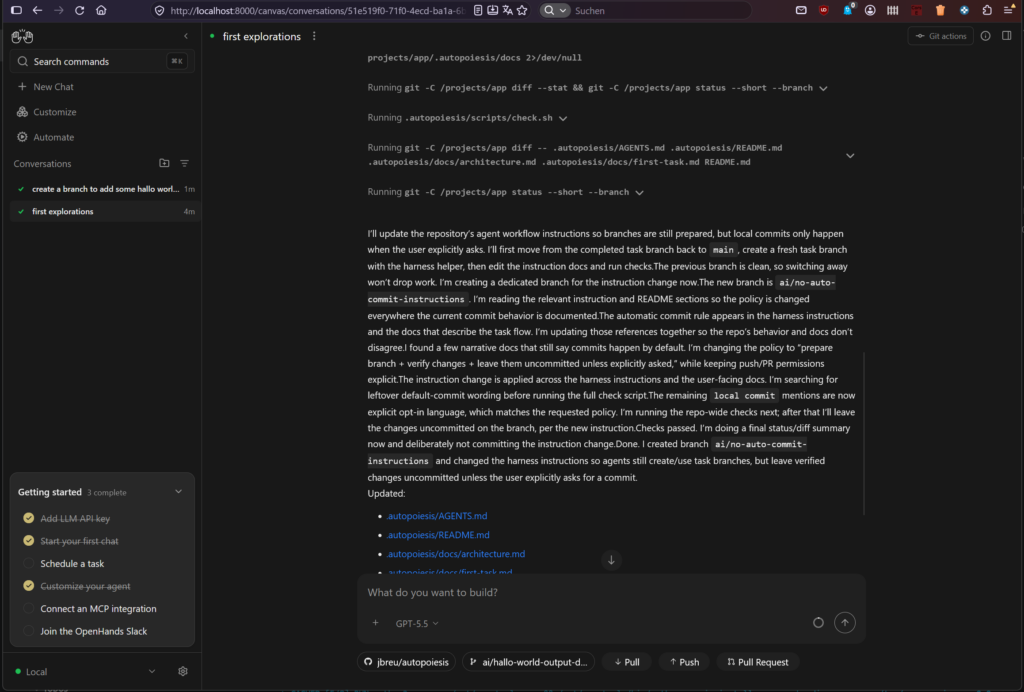Image resolution: width=1024 pixels, height=692 pixels.
Task: Open the settings gear next to Local
Action: pyautogui.click(x=183, y=671)
